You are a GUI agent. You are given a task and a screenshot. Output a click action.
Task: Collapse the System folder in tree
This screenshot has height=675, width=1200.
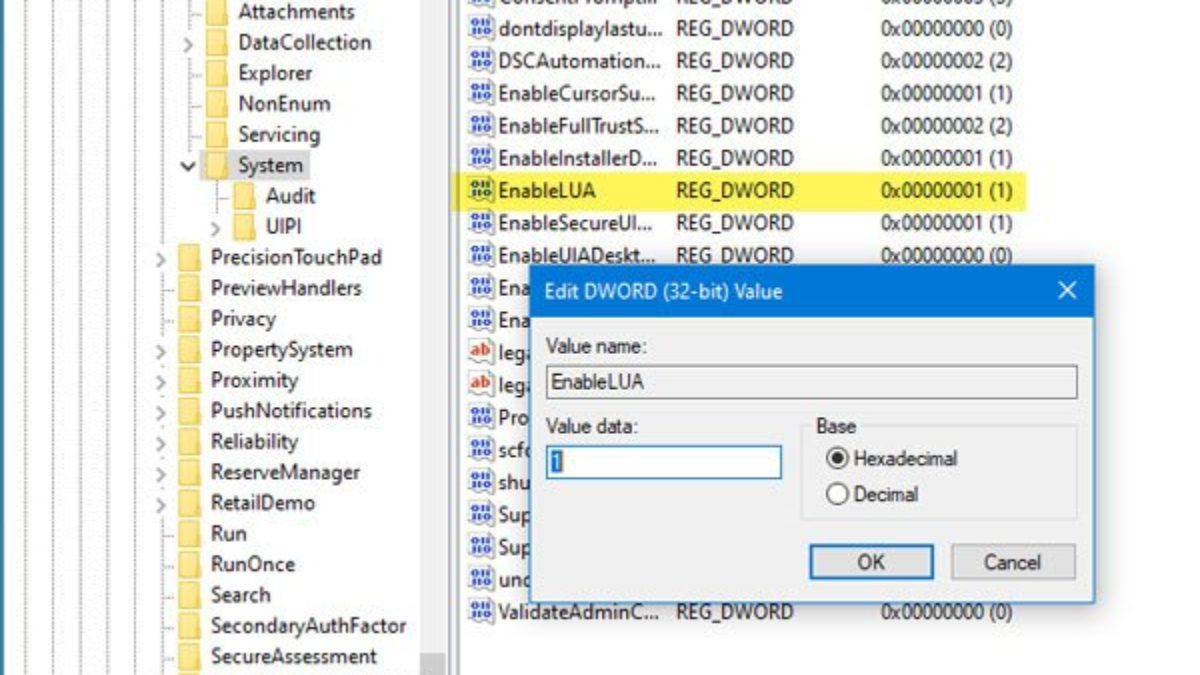[188, 166]
